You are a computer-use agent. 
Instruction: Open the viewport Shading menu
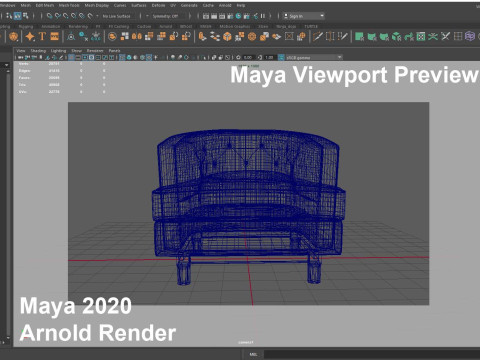click(x=38, y=51)
